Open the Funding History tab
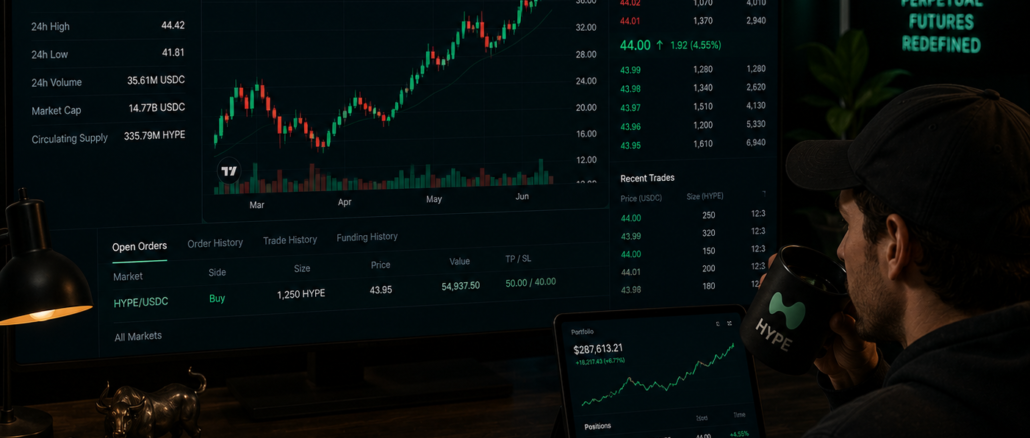The height and width of the screenshot is (438, 1030). coord(367,237)
